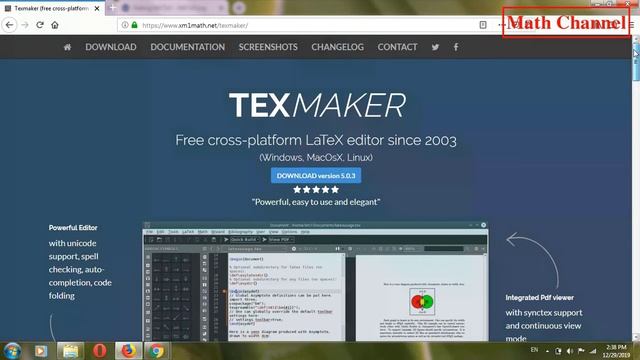Click the Action Center flag tray icon

click(x=581, y=351)
